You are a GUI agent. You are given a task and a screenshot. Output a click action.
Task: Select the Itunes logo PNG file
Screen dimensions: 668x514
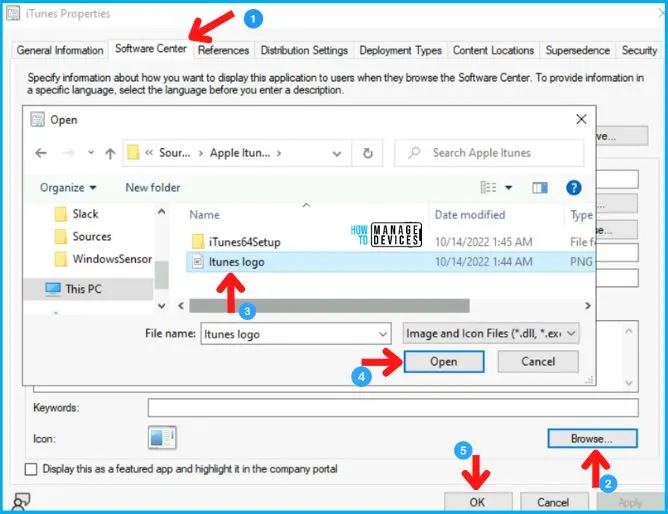390,261
